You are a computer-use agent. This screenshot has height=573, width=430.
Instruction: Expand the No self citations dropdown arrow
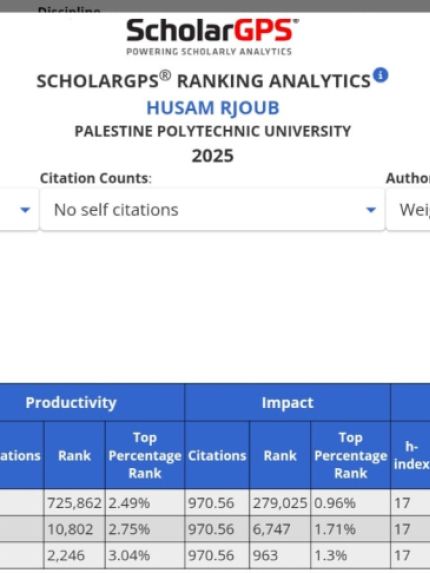click(371, 210)
